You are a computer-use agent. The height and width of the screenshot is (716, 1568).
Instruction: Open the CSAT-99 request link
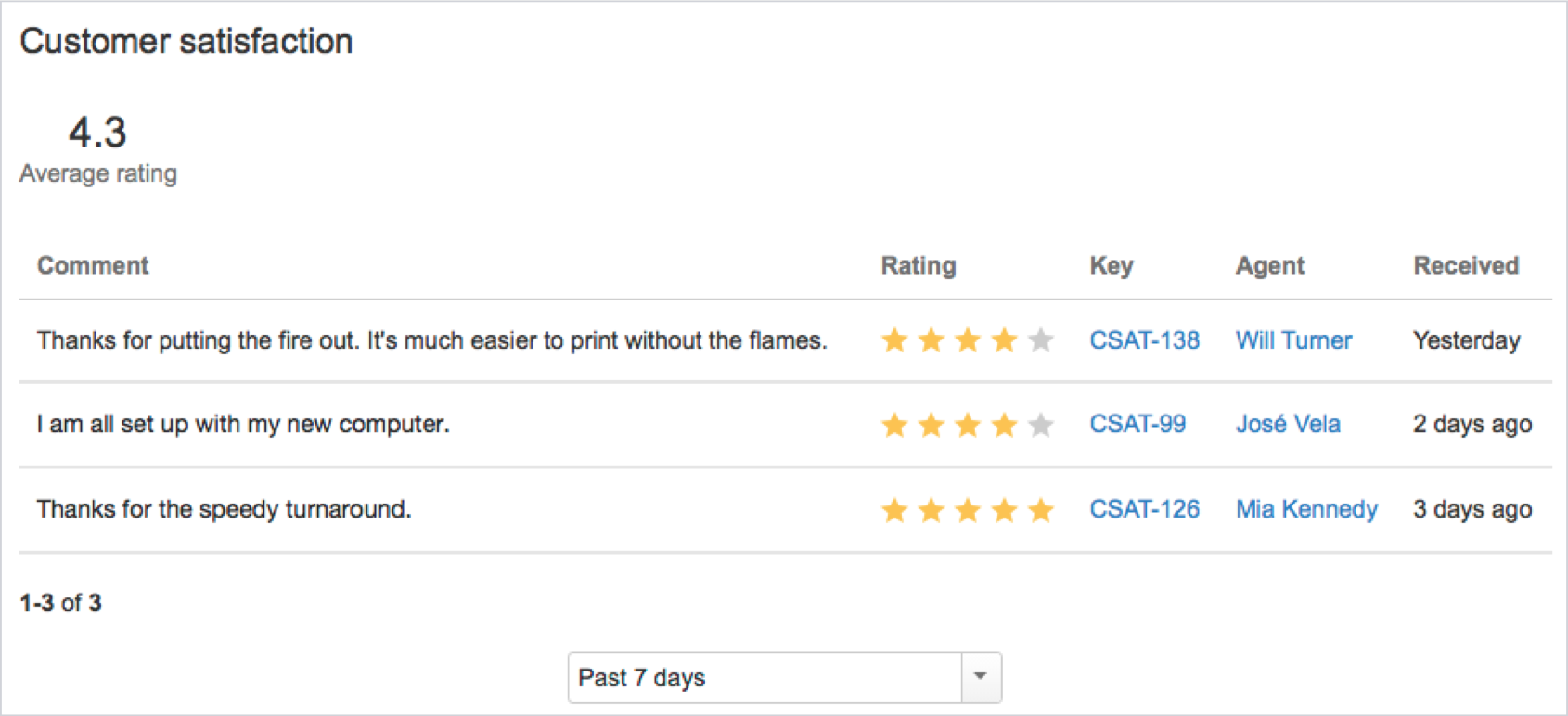(1137, 424)
